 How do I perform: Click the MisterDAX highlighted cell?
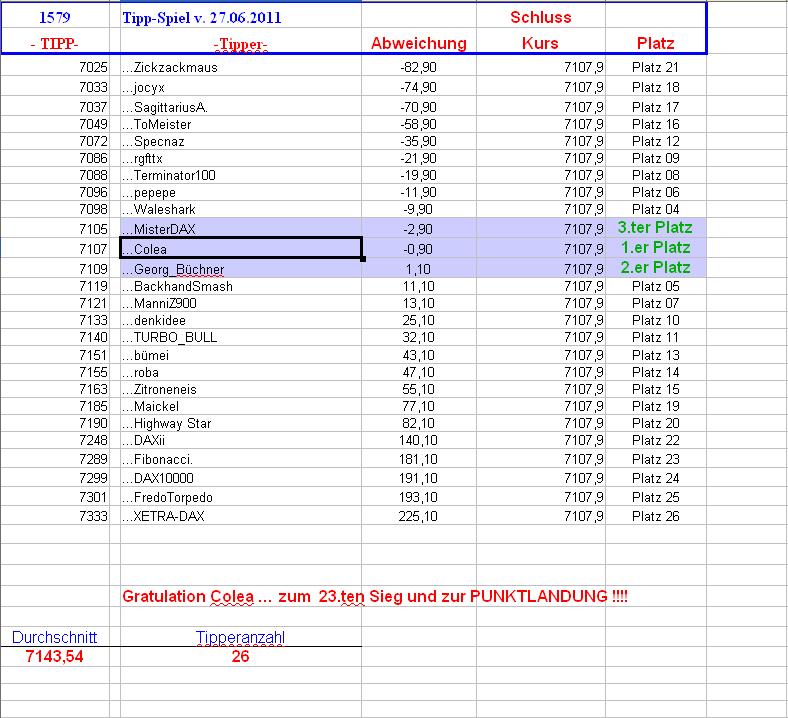coord(241,229)
